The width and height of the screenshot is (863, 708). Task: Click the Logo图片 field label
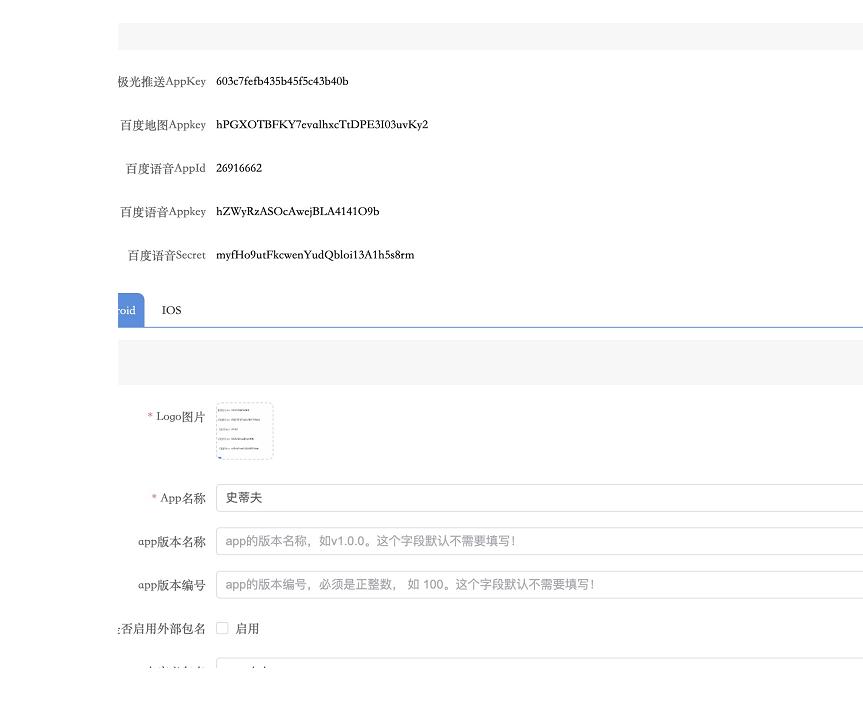coord(180,417)
